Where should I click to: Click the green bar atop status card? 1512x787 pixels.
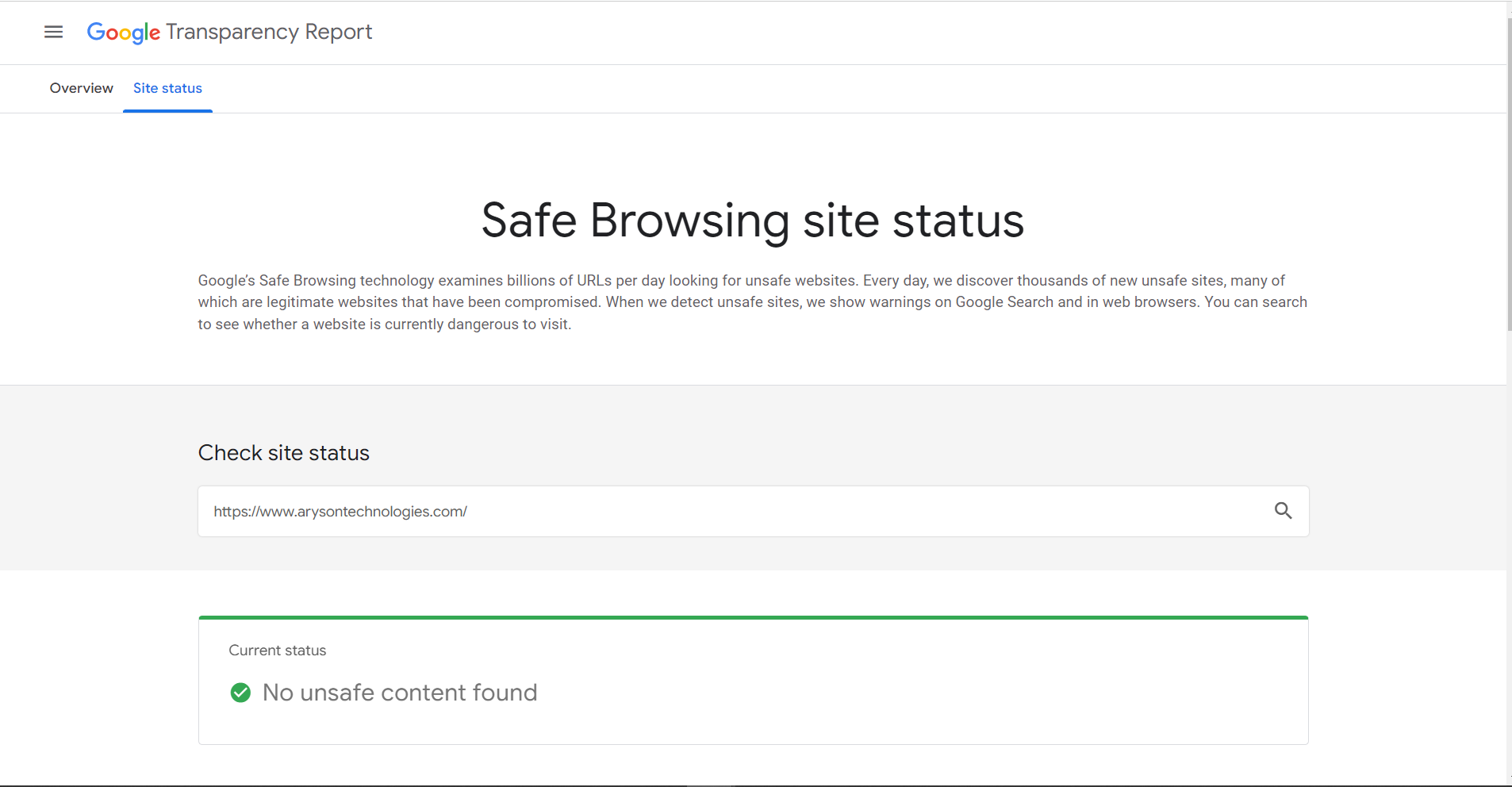point(753,617)
